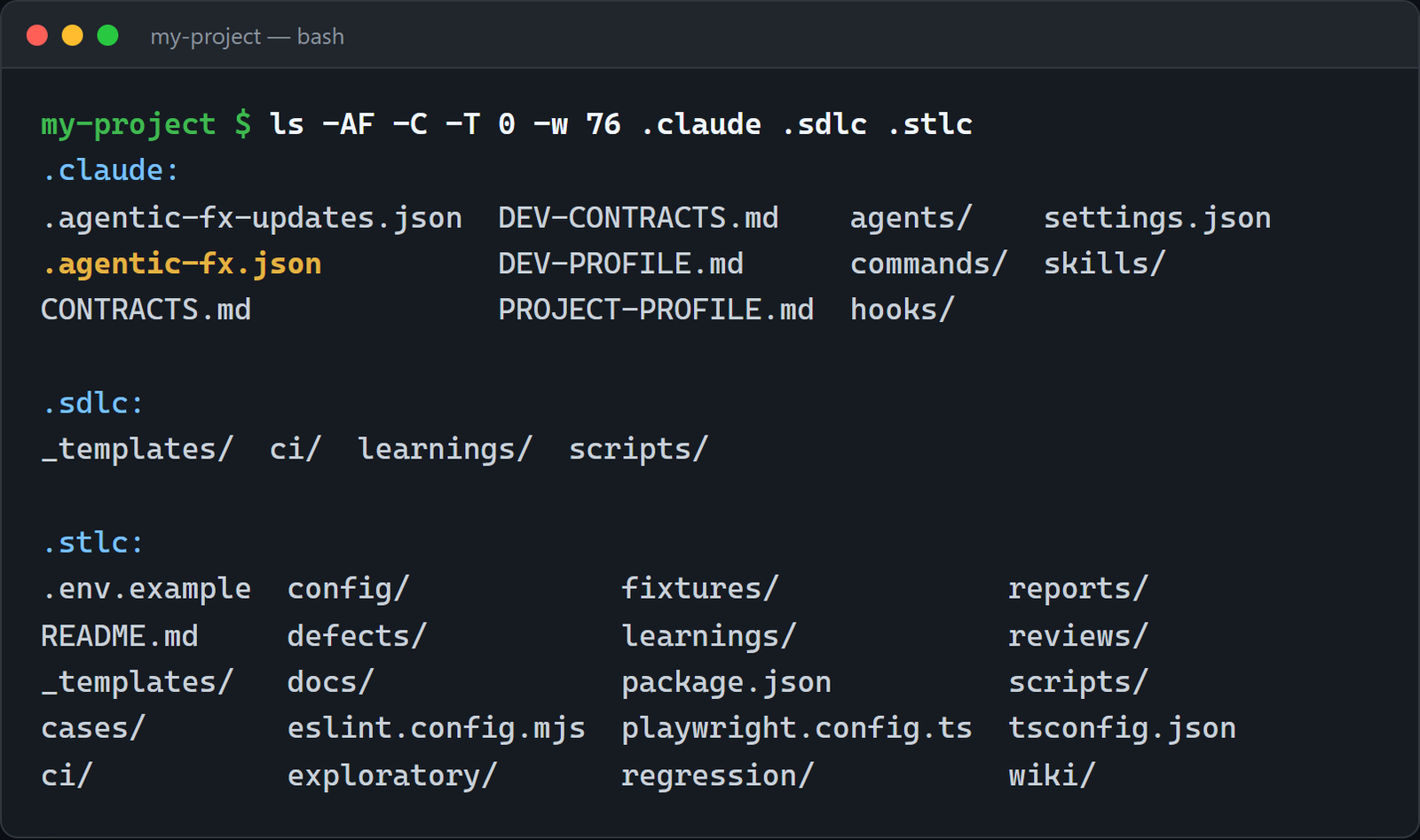Image resolution: width=1420 pixels, height=840 pixels.
Task: Click 'settings.json' filename
Action: pyautogui.click(x=1157, y=218)
